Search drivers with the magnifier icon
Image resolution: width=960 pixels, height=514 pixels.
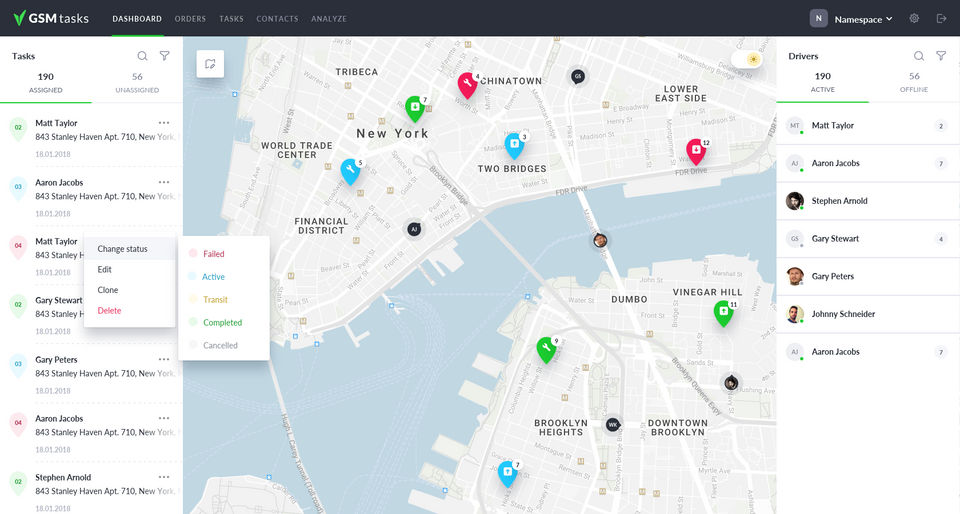tap(919, 56)
